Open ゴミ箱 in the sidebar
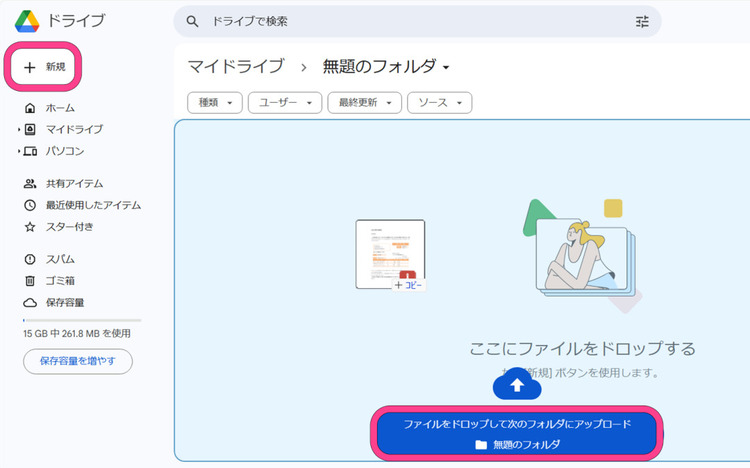 [60, 281]
